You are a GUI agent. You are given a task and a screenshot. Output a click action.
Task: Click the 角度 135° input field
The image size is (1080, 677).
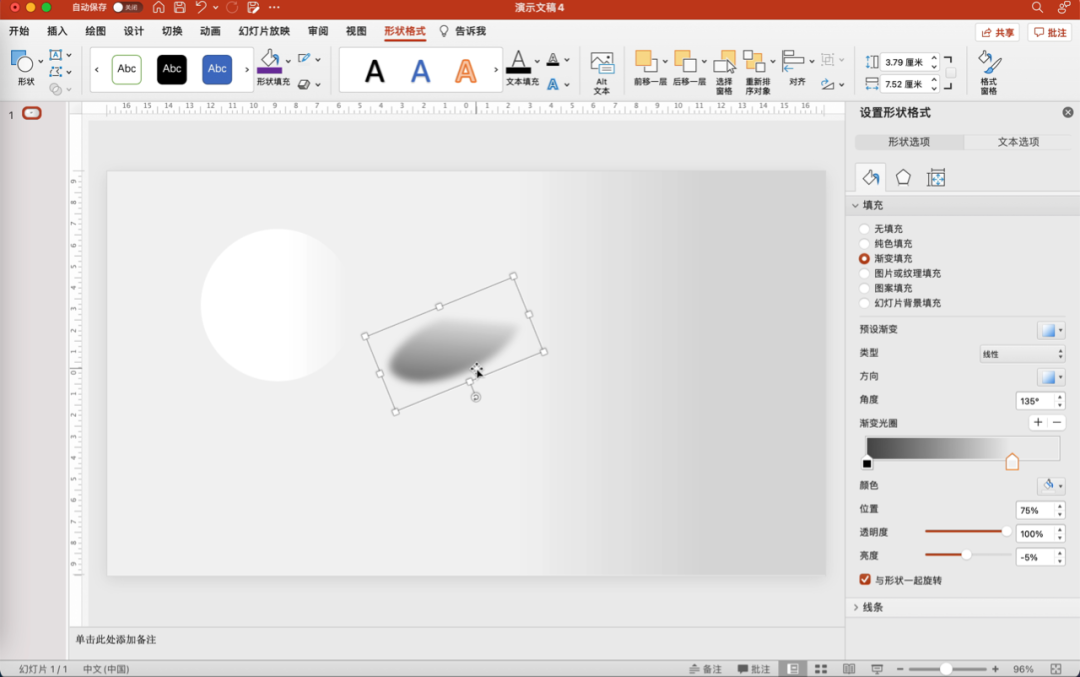1035,401
